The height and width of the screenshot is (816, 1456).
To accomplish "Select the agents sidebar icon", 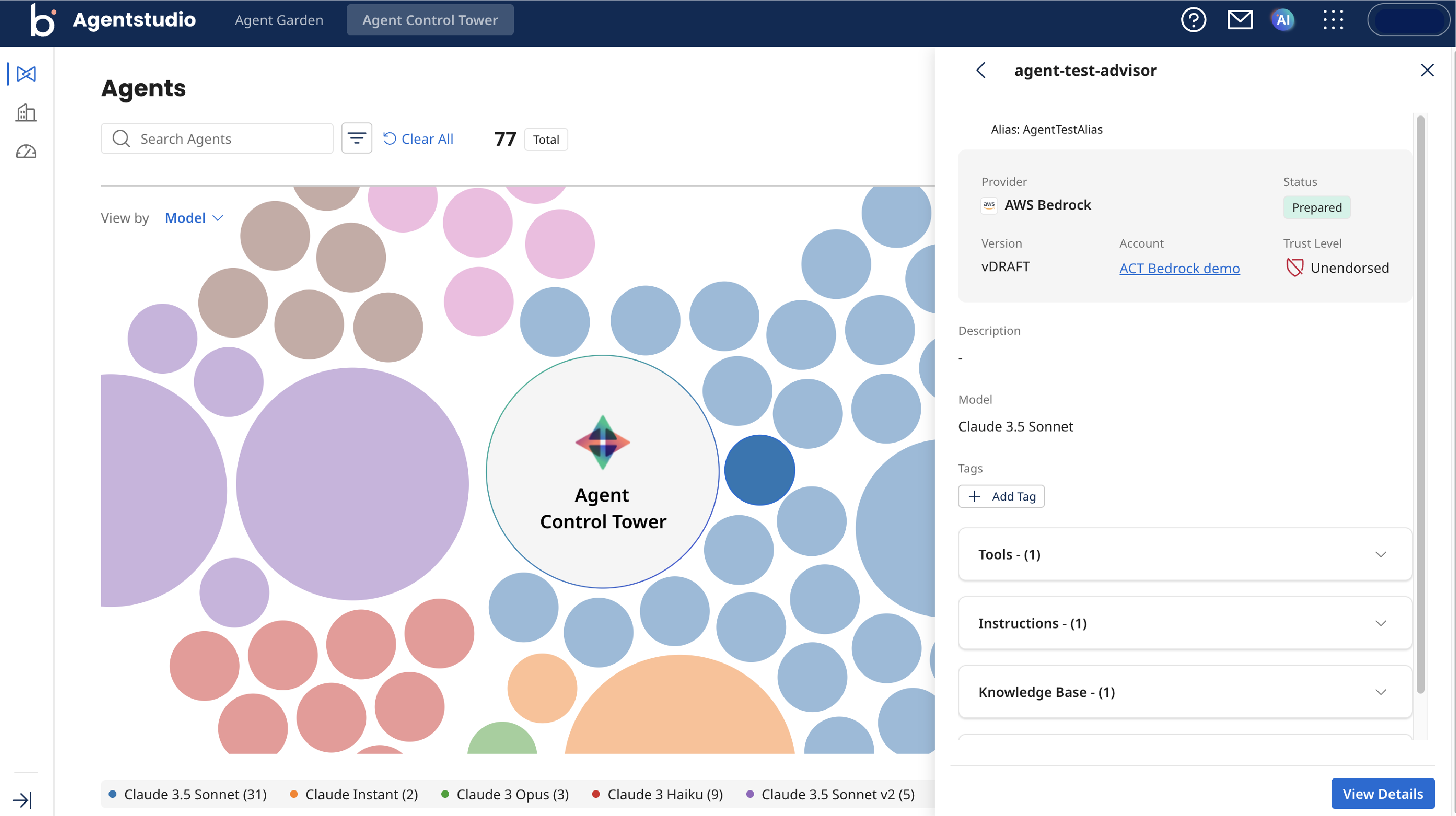I will [x=26, y=74].
